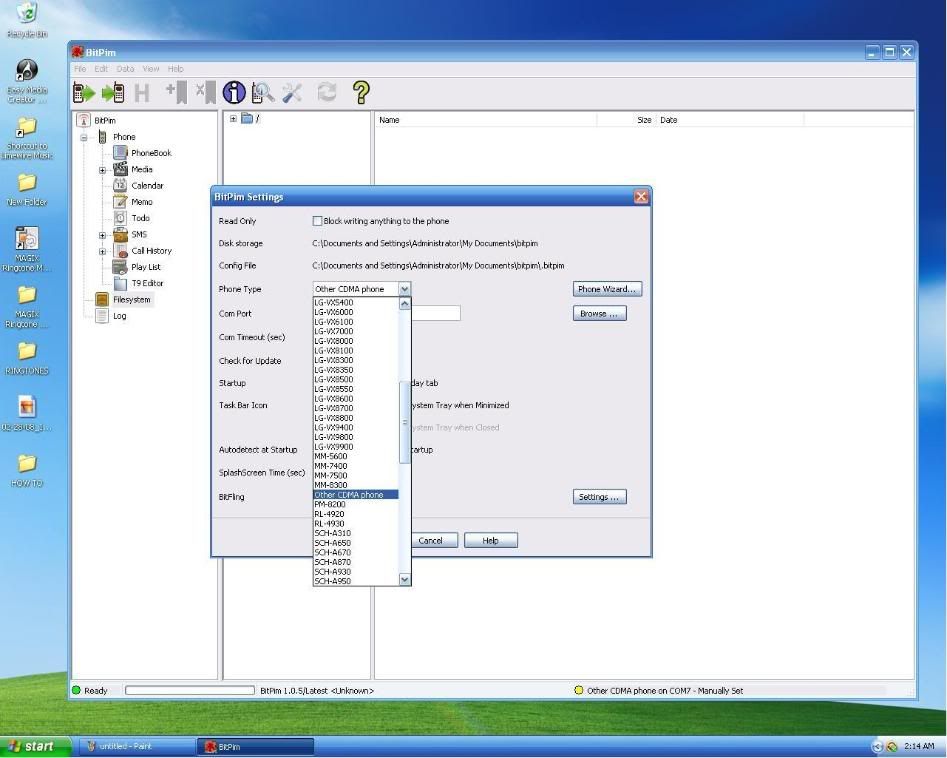
Task: Click the phone list scrollbar thumb
Action: [x=405, y=423]
